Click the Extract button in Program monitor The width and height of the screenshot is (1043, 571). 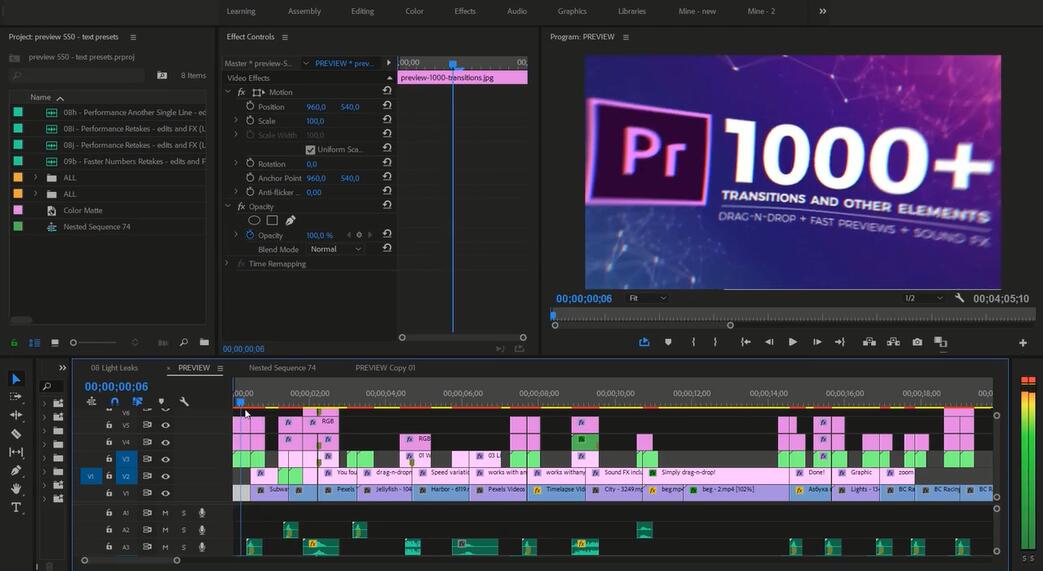click(893, 342)
